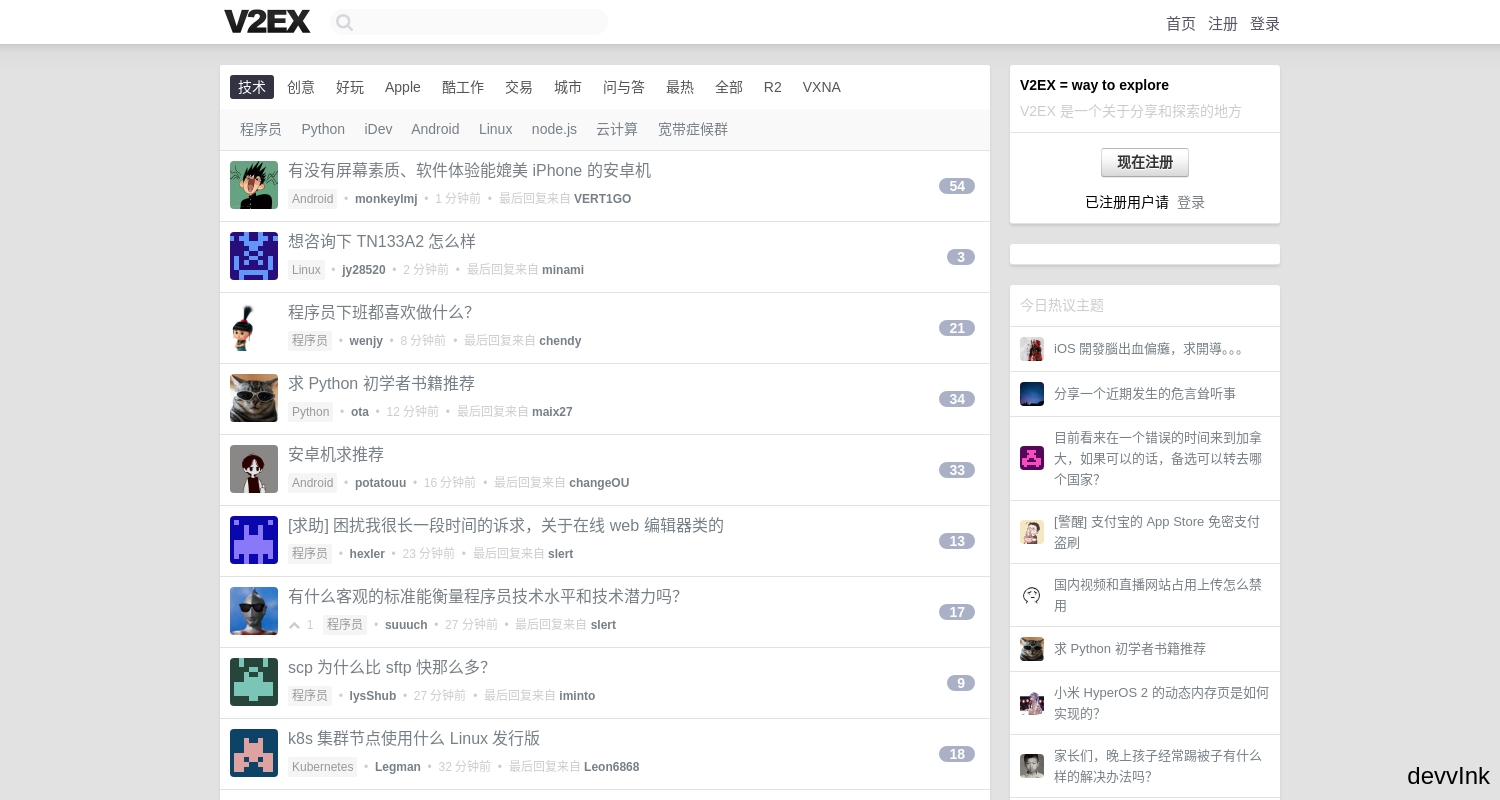The height and width of the screenshot is (800, 1500).
Task: Open topic 程序员下班都喜欢做什么?
Action: click(380, 313)
